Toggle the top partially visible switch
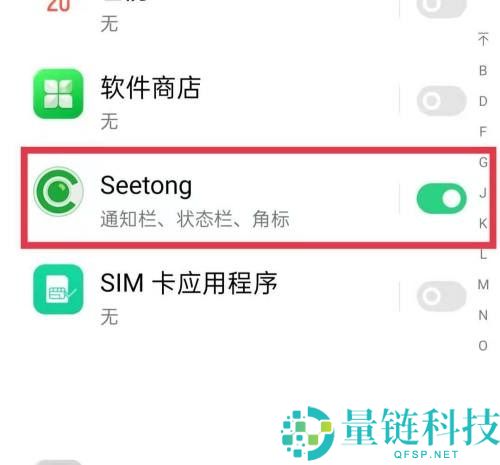Viewport: 500px width, 465px height. pos(441,7)
